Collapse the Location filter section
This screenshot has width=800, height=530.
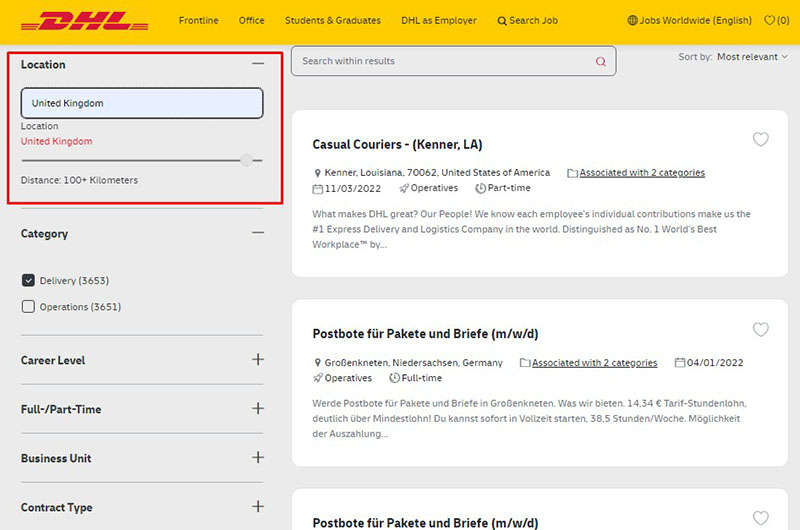258,64
